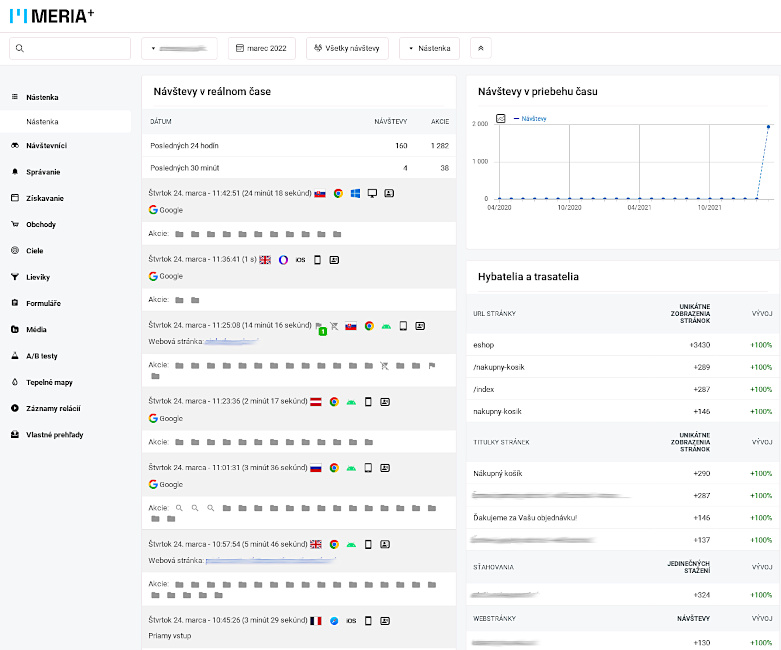Click French flag on 10:45:26 visit
This screenshot has width=781, height=650.
pos(316,621)
